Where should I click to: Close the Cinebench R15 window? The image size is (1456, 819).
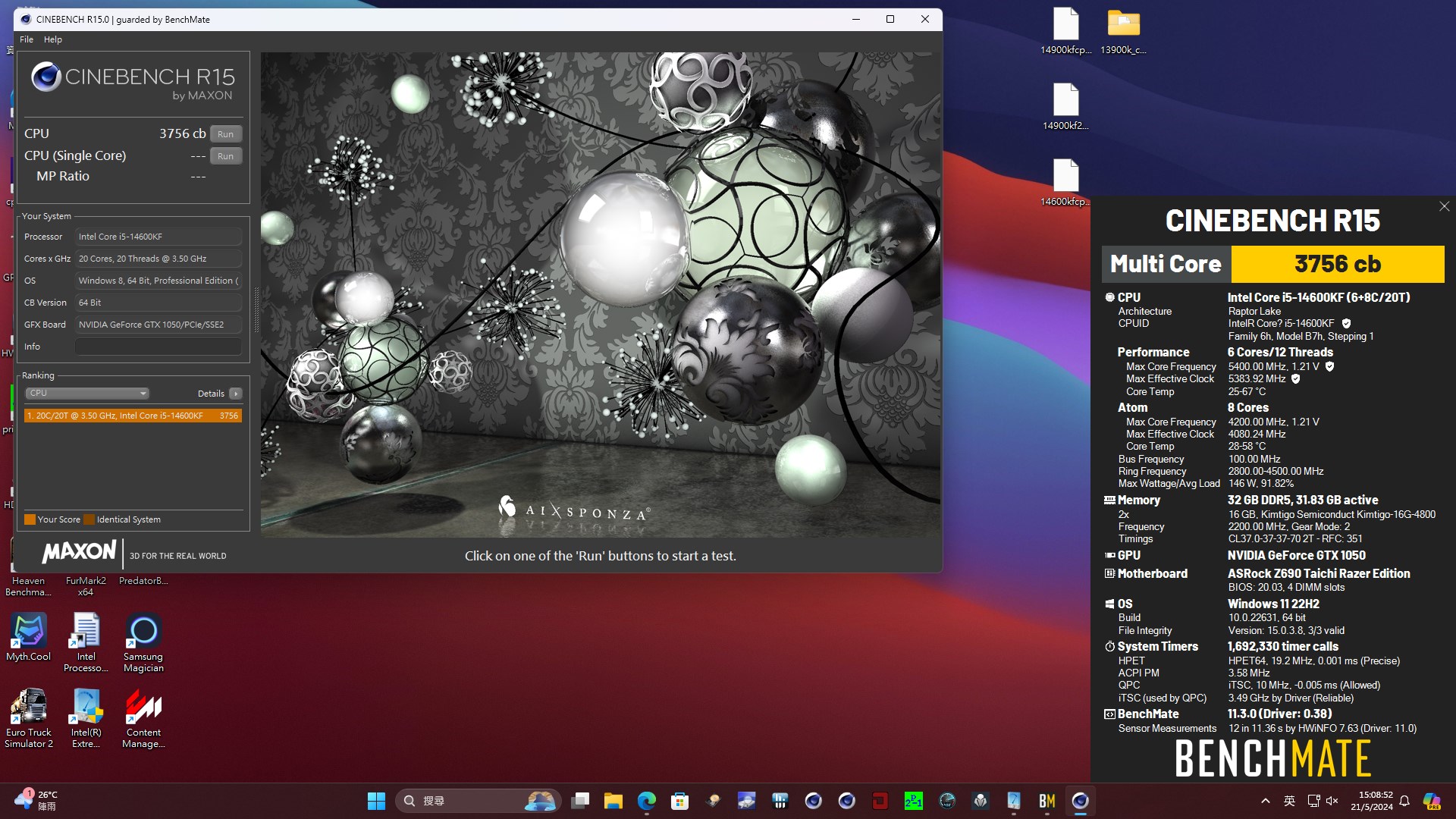925,20
